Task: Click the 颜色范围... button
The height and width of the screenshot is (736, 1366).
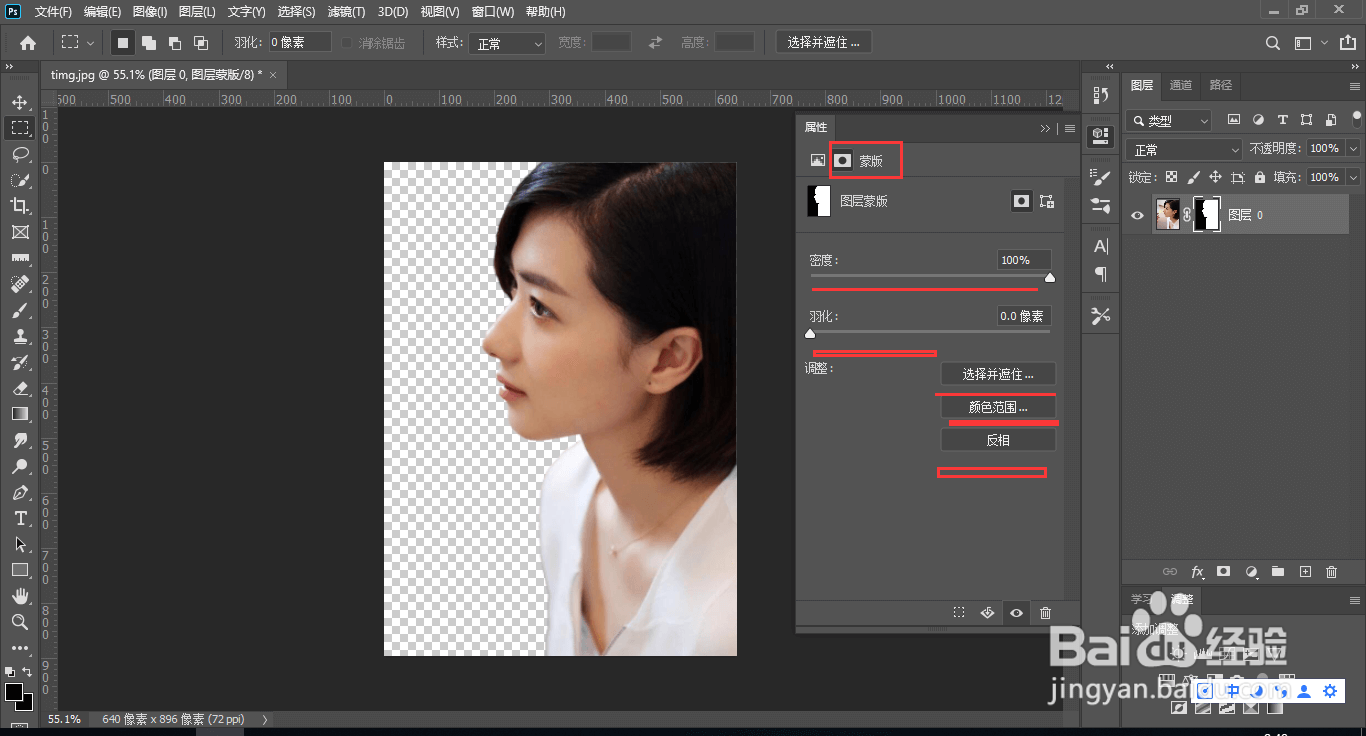Action: click(x=998, y=407)
